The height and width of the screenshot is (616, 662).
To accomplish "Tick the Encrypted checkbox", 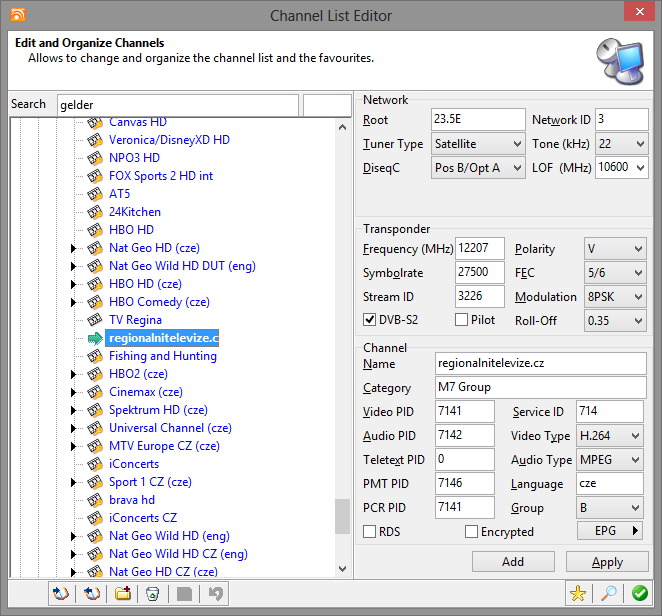I will pyautogui.click(x=472, y=532).
